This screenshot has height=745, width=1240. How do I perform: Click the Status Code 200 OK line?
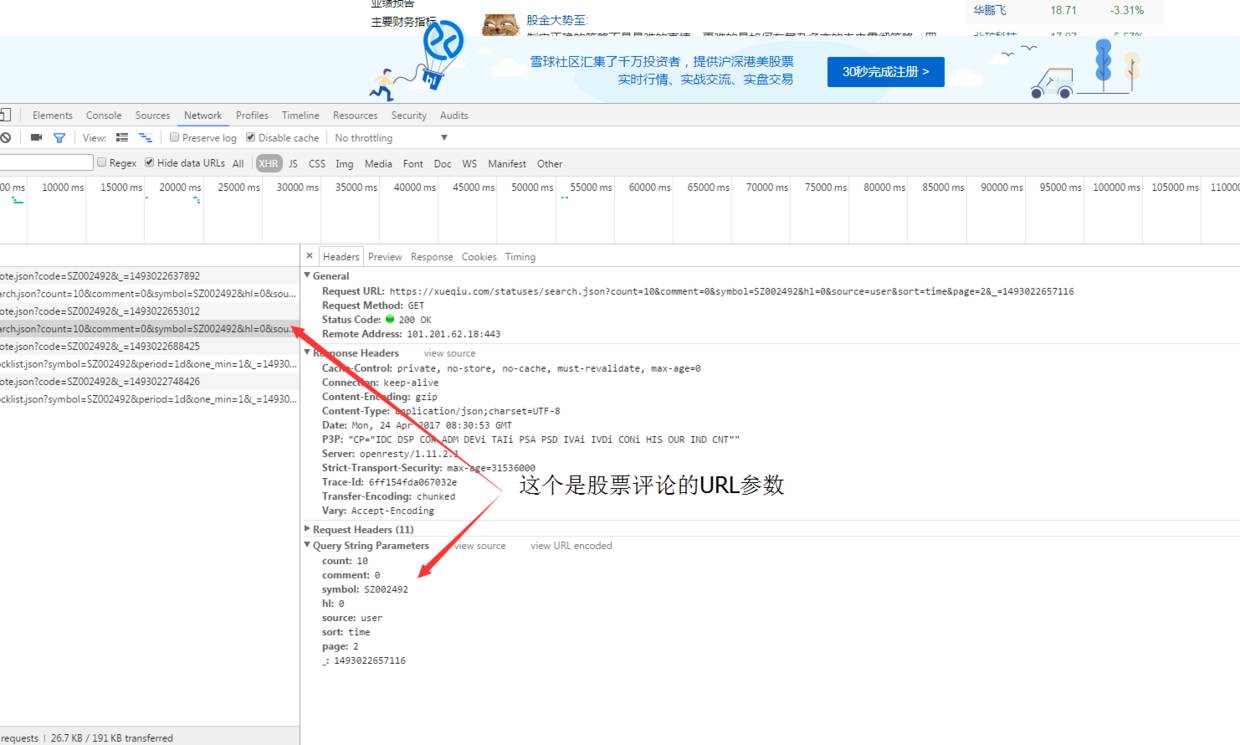tap(376, 319)
